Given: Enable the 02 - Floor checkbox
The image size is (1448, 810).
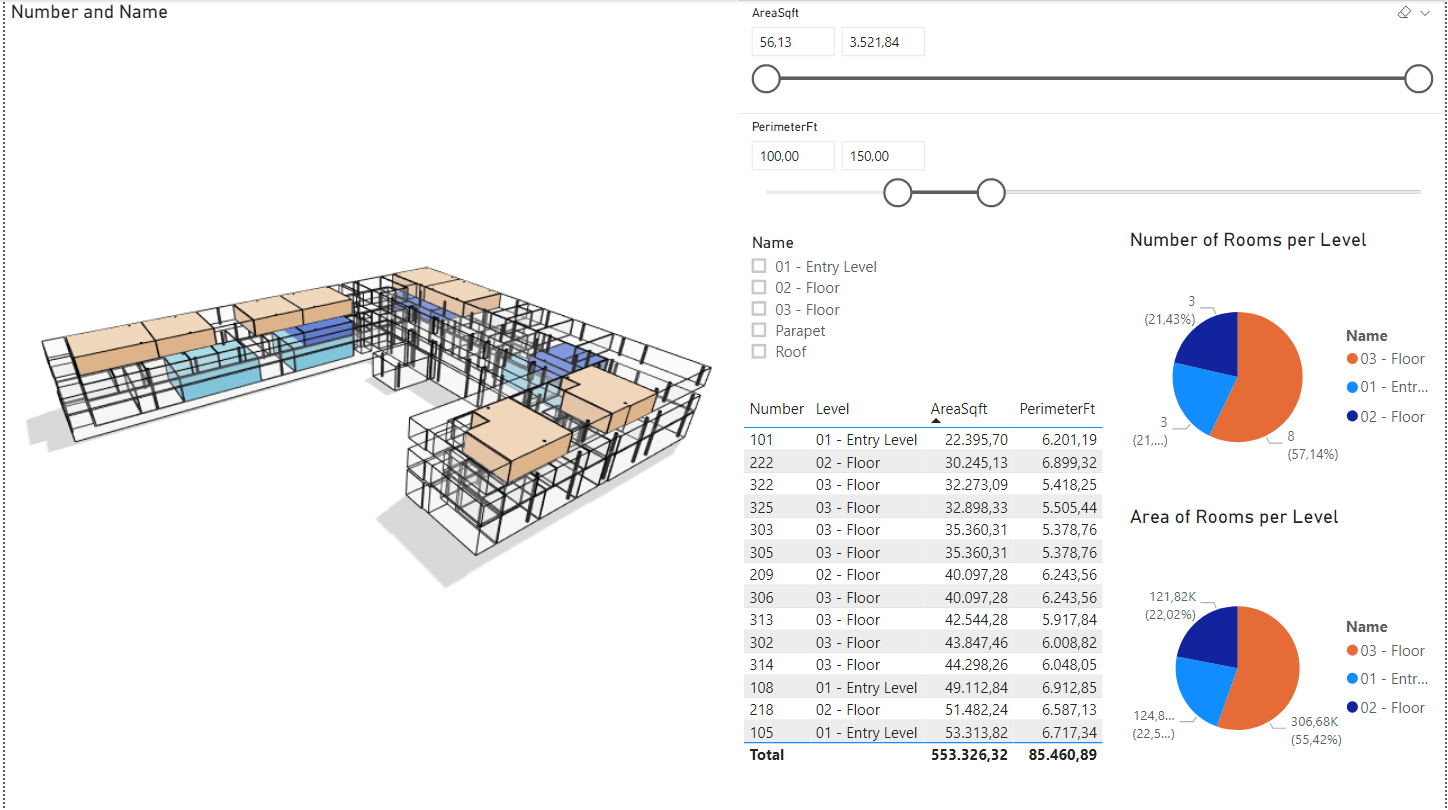Looking at the screenshot, I should tap(759, 288).
